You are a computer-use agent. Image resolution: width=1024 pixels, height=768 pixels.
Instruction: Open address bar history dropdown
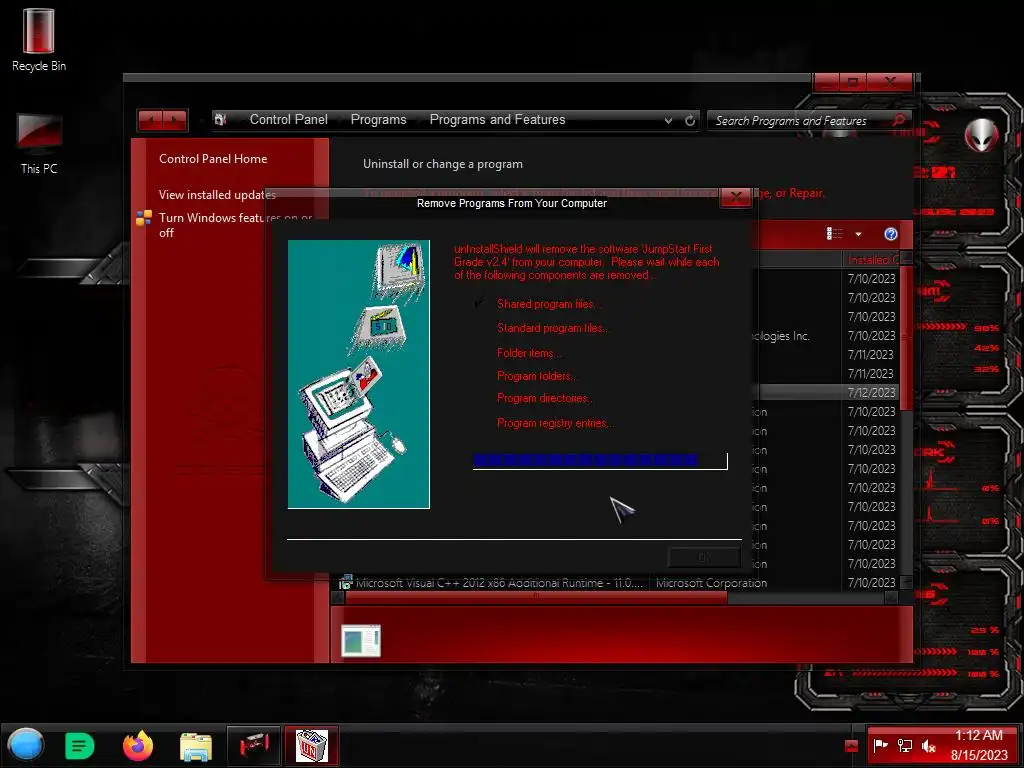tap(668, 120)
